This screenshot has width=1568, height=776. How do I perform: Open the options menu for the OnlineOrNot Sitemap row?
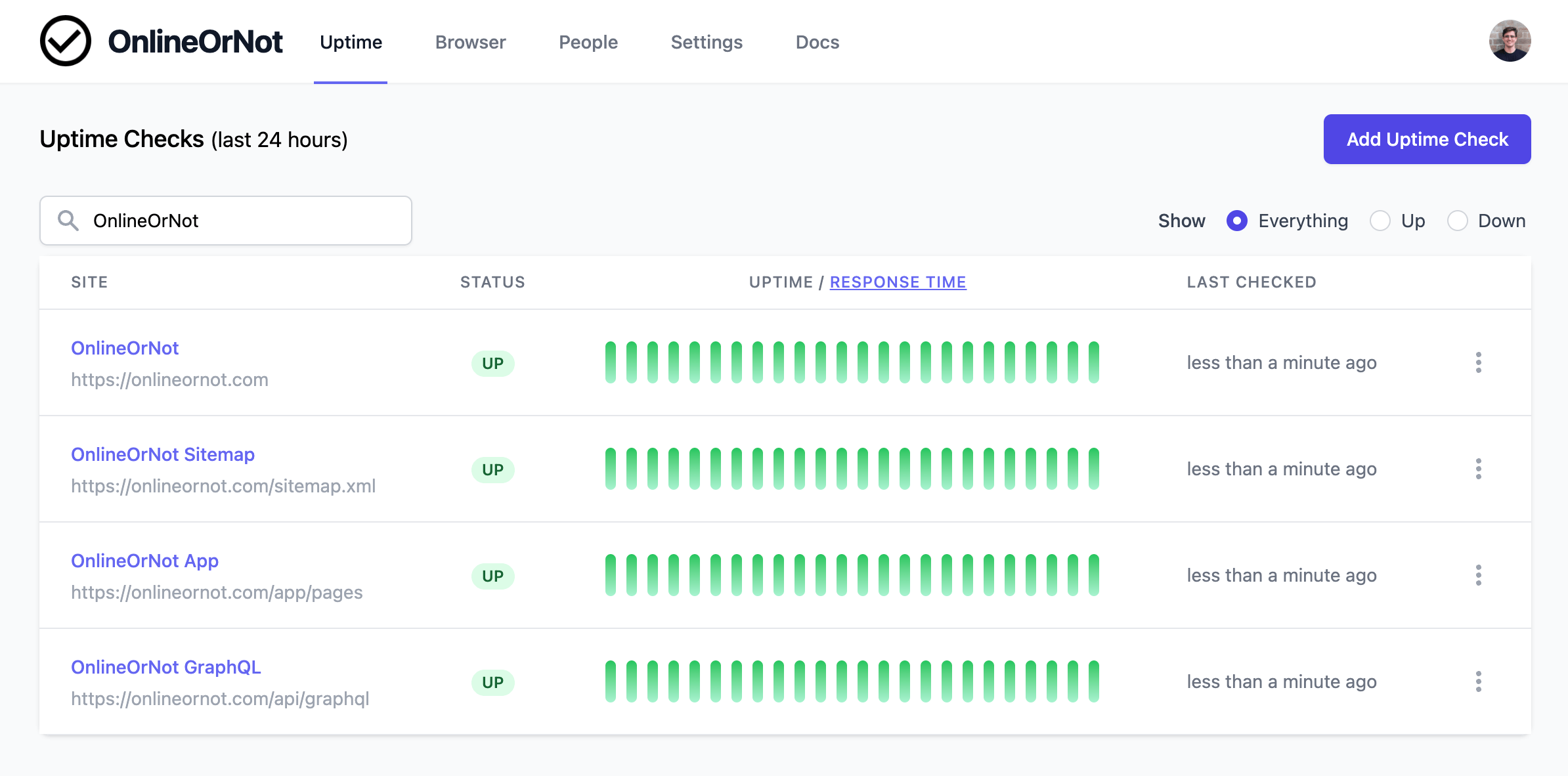[1478, 469]
